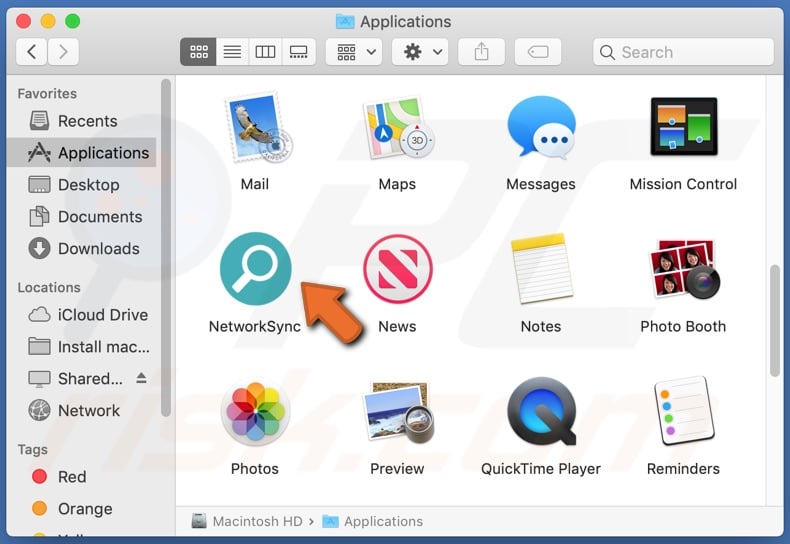Open the Photo Booth icon
790x544 pixels.
(x=684, y=268)
